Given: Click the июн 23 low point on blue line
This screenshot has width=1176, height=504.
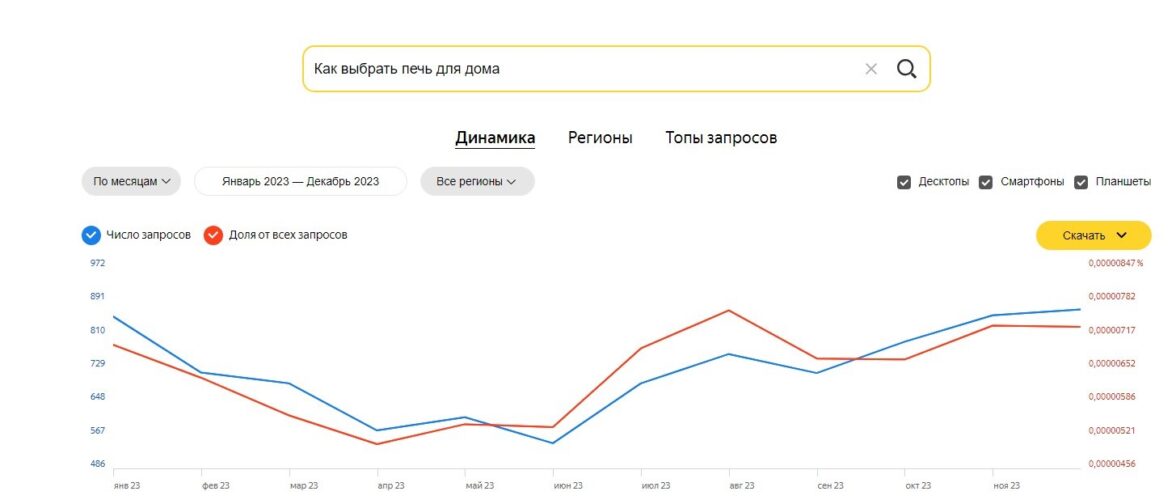Looking at the screenshot, I should click(x=553, y=443).
